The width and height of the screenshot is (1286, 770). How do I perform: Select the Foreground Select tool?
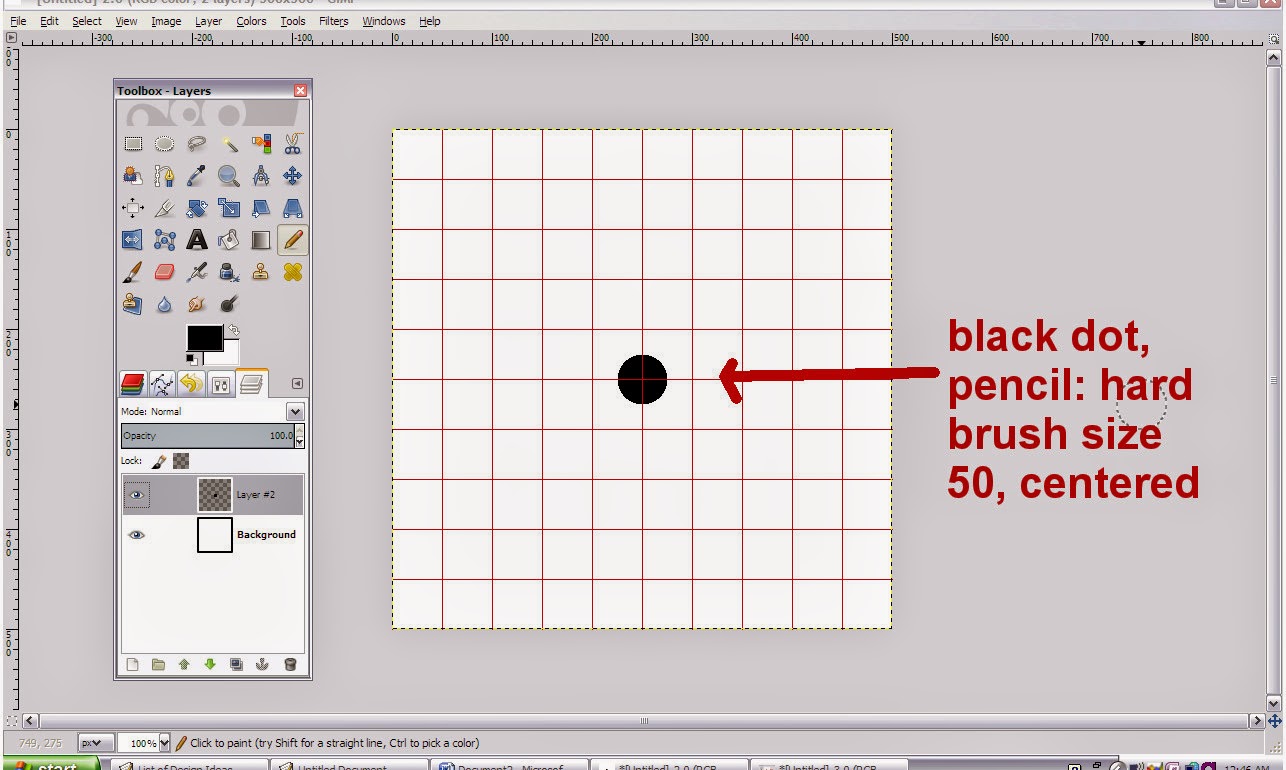coord(133,176)
